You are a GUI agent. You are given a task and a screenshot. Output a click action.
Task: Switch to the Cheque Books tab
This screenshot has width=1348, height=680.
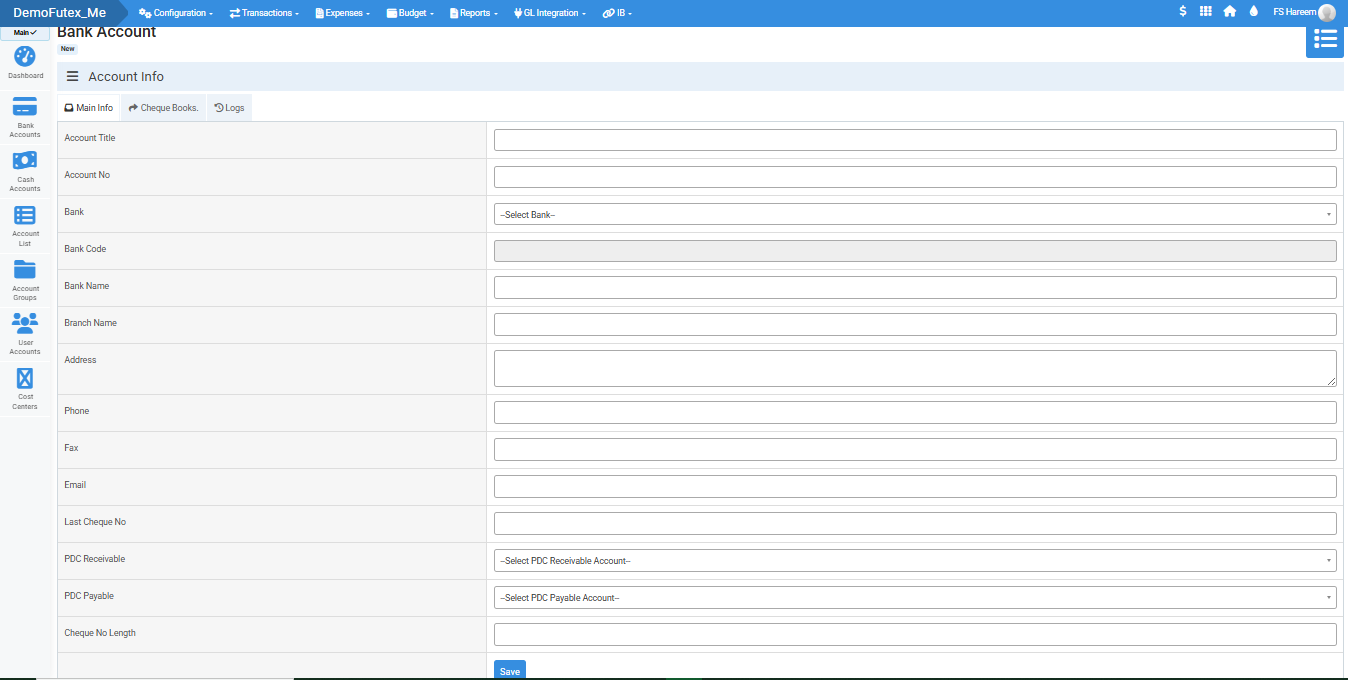tap(163, 108)
